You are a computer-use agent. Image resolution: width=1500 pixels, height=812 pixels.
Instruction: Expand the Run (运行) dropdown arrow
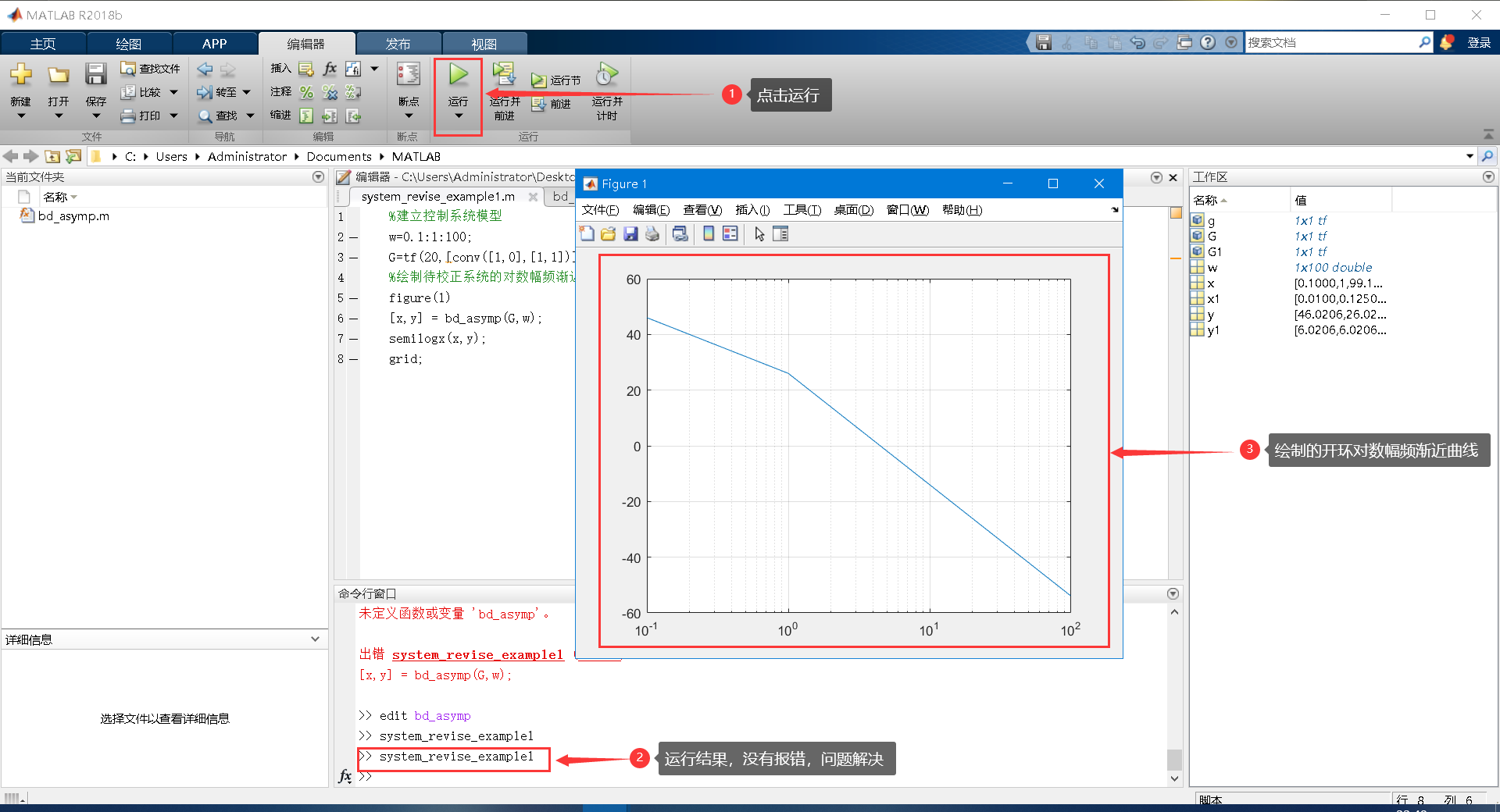[459, 116]
